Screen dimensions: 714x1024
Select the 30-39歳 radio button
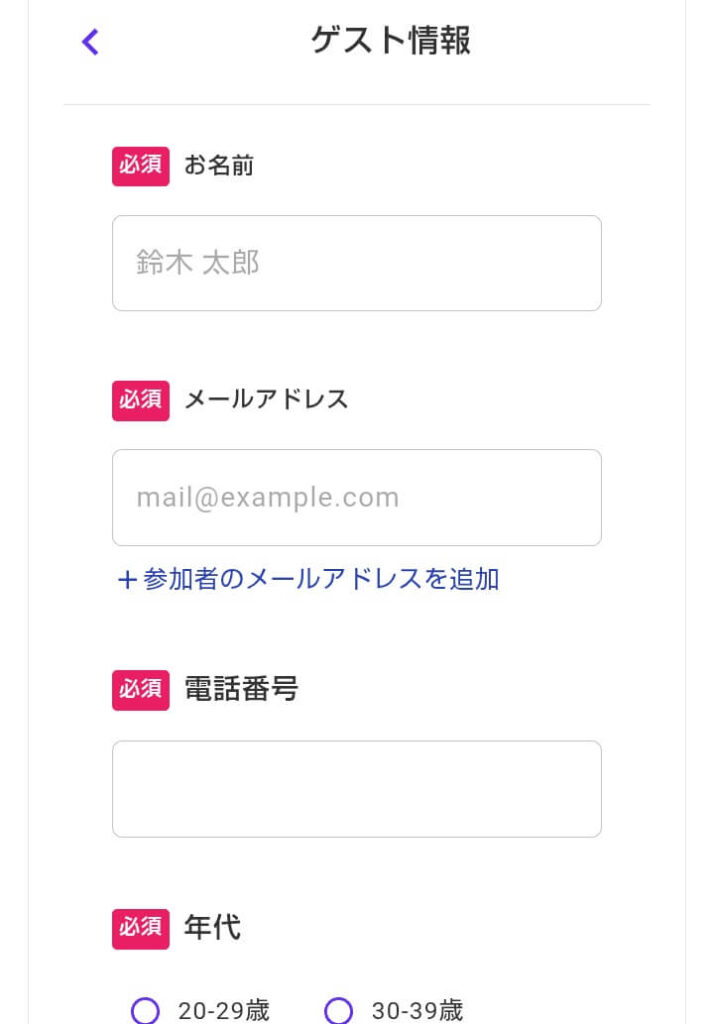click(x=339, y=1011)
